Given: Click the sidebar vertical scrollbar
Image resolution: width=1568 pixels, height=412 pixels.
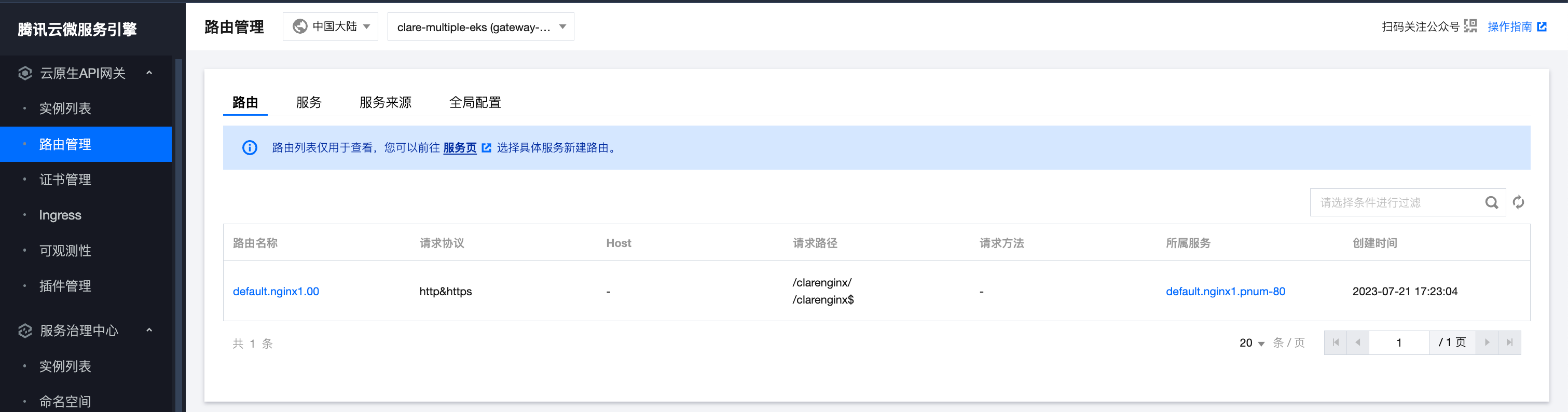Looking at the screenshot, I should point(178,235).
